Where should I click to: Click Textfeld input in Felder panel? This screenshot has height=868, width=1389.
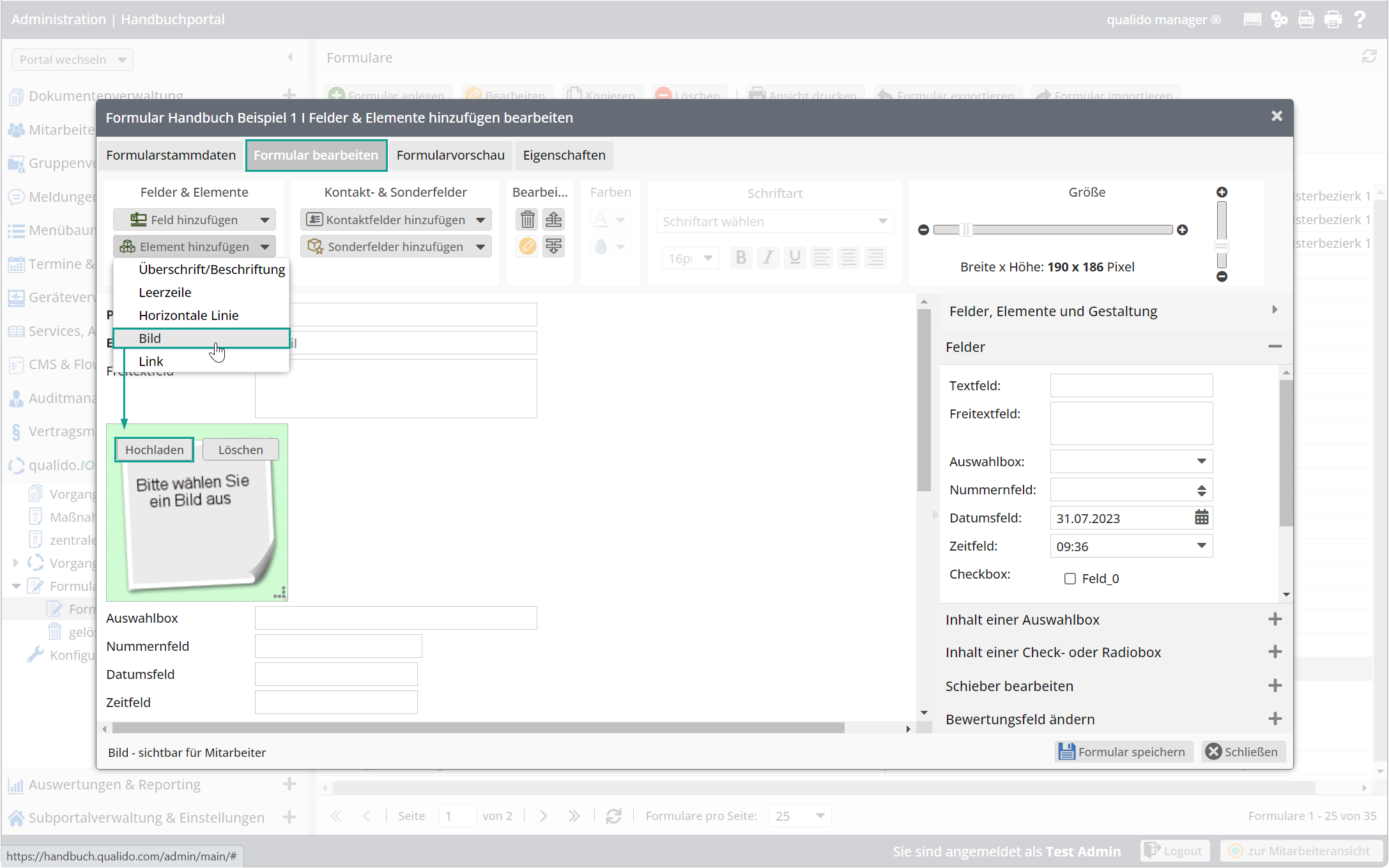coord(1131,385)
